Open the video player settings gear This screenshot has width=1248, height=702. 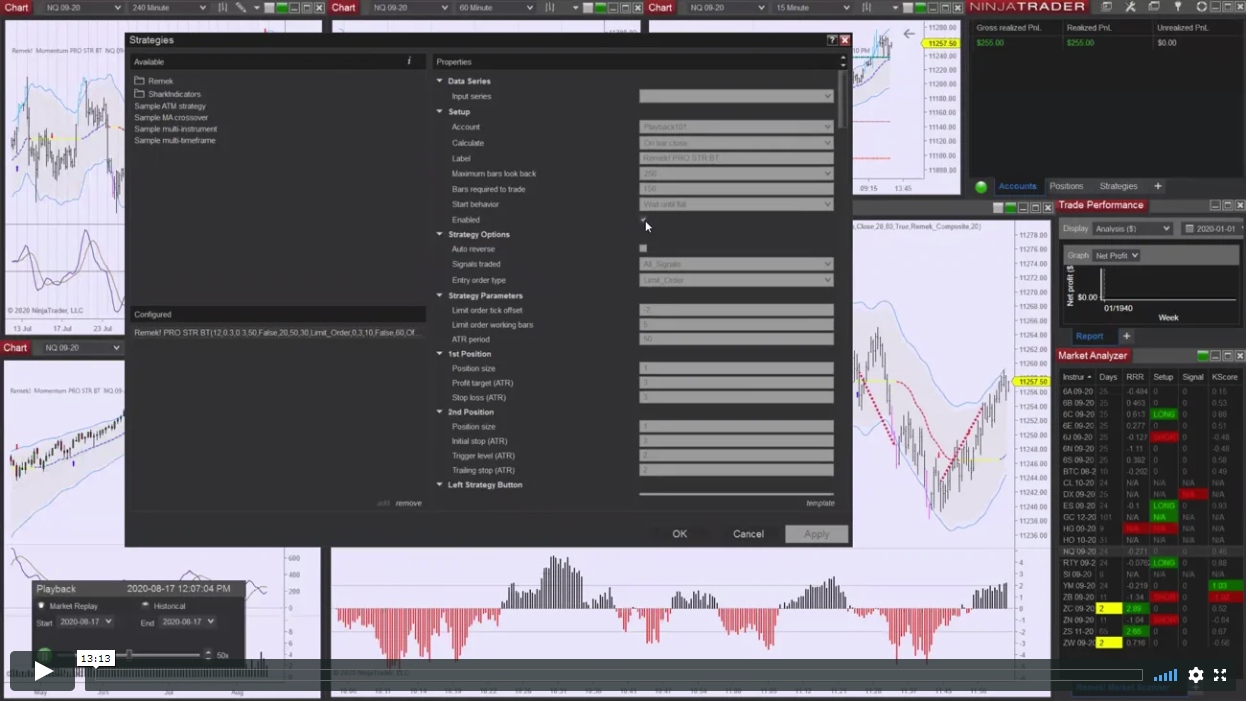pos(1196,675)
